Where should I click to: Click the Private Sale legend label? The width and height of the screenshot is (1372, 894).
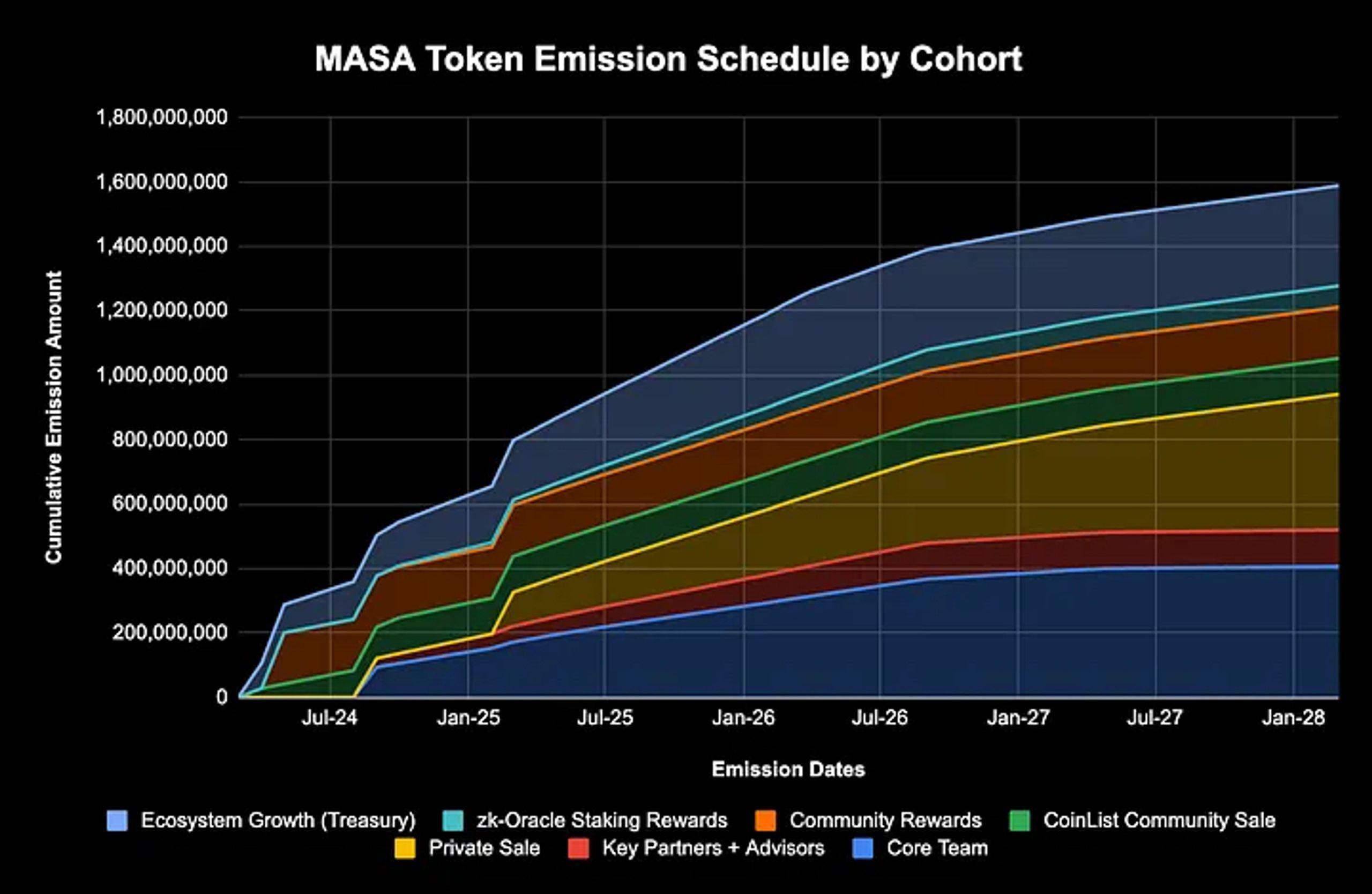484,848
